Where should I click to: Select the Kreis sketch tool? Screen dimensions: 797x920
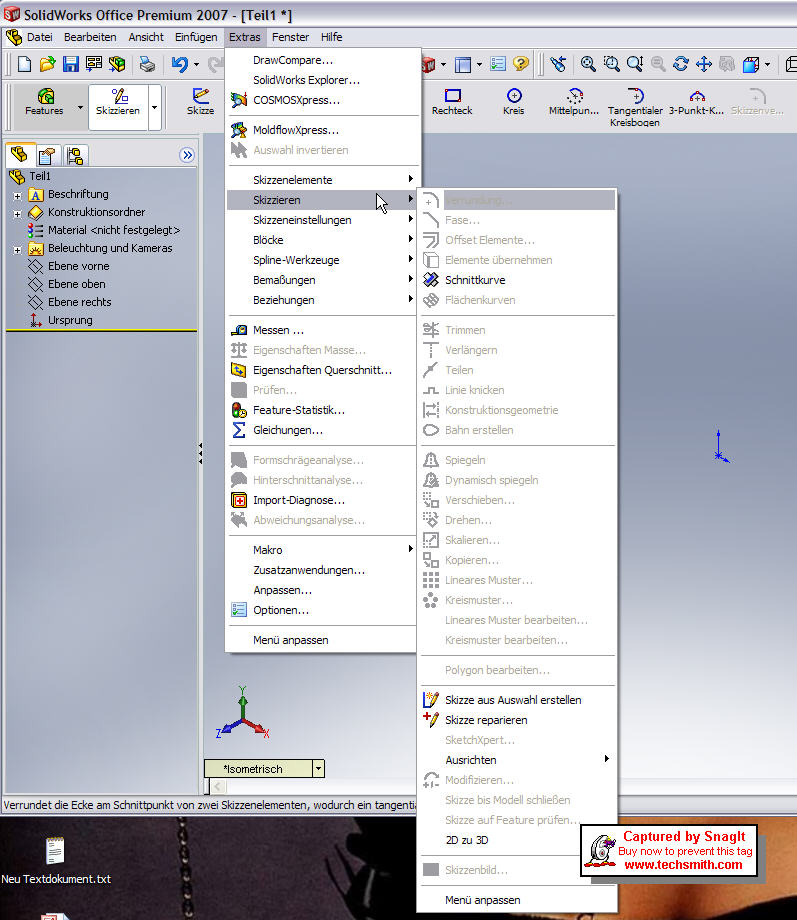(514, 102)
